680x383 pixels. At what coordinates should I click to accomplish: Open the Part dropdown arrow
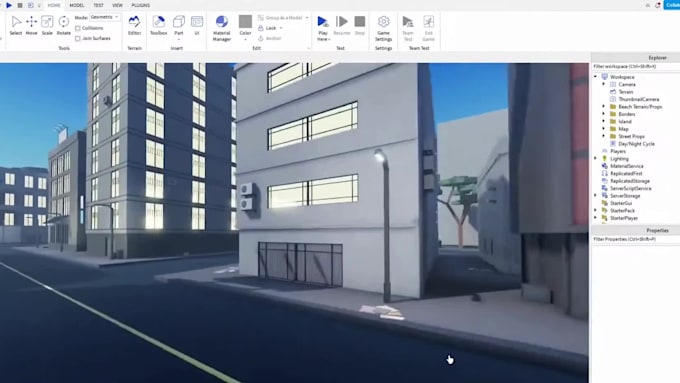(x=179, y=39)
